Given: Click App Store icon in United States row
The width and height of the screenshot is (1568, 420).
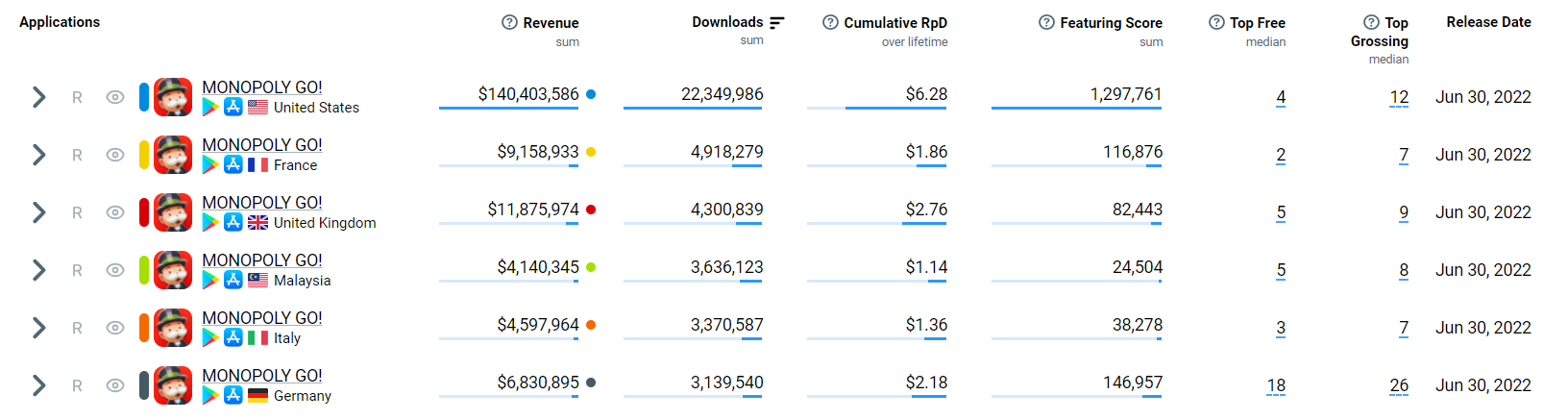Looking at the screenshot, I should (x=233, y=107).
